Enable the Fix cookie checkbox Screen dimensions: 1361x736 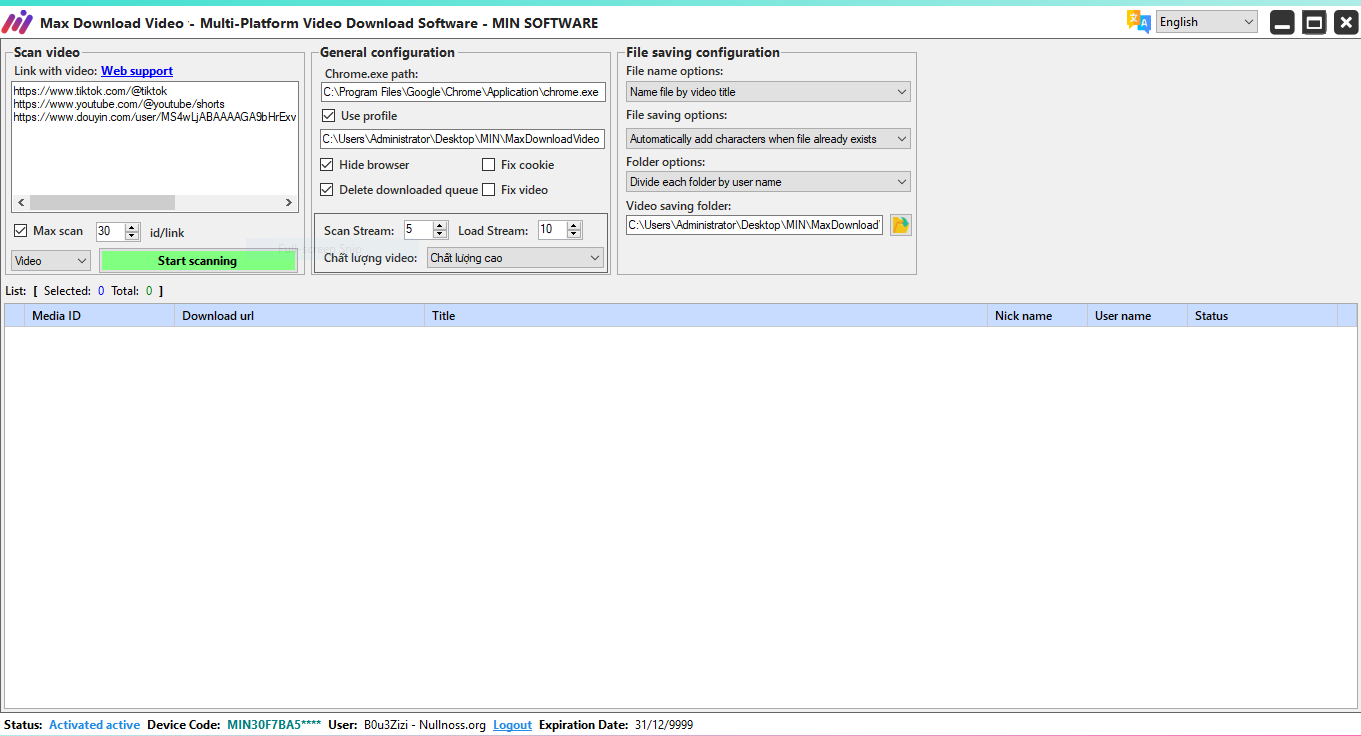489,165
